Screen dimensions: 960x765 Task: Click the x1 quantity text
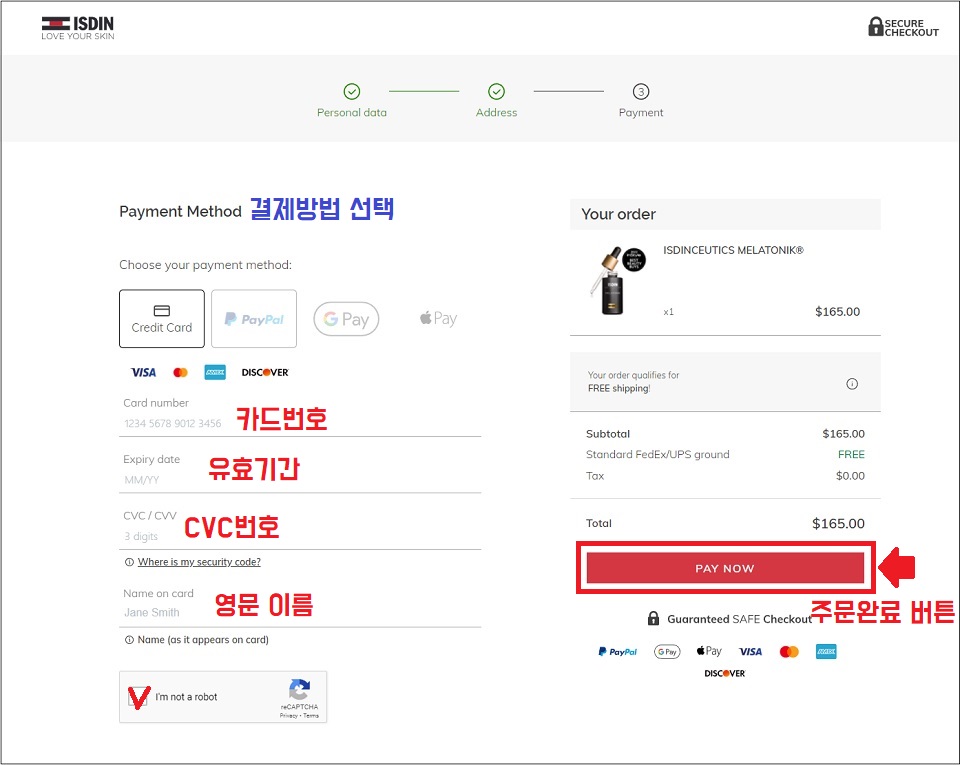click(x=668, y=312)
